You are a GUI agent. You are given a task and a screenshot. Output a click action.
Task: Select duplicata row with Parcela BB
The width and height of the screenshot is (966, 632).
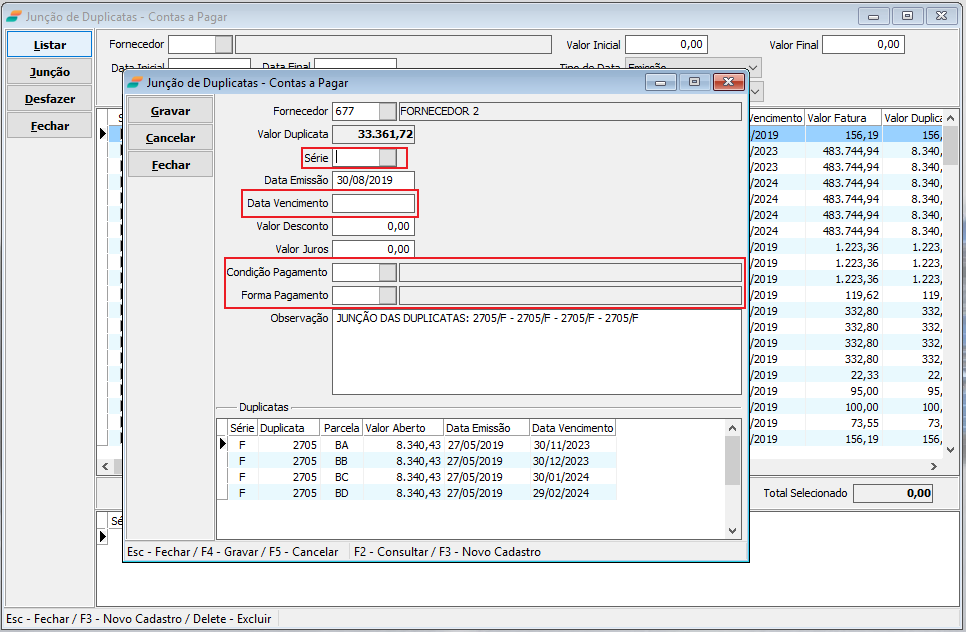342,460
